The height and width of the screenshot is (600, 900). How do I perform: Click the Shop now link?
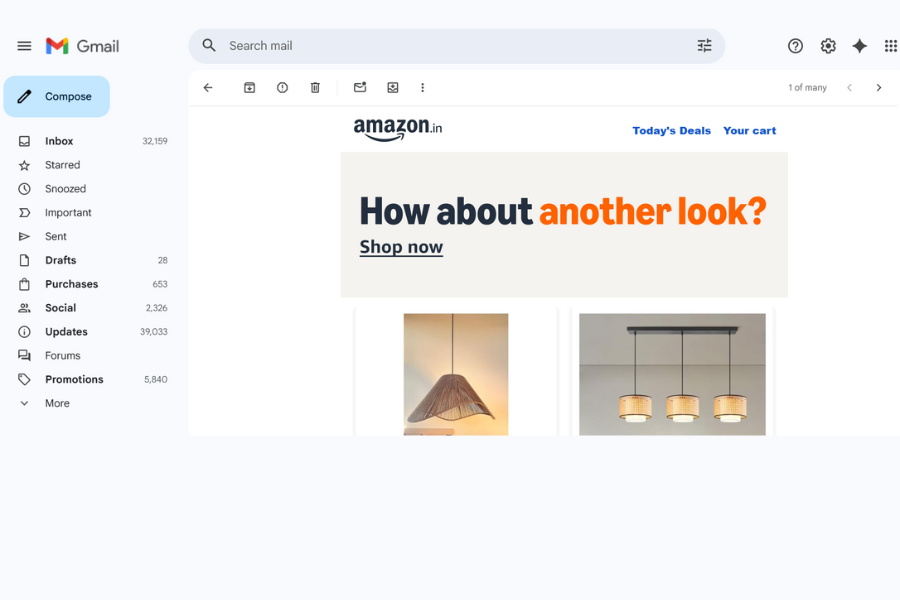pos(401,247)
